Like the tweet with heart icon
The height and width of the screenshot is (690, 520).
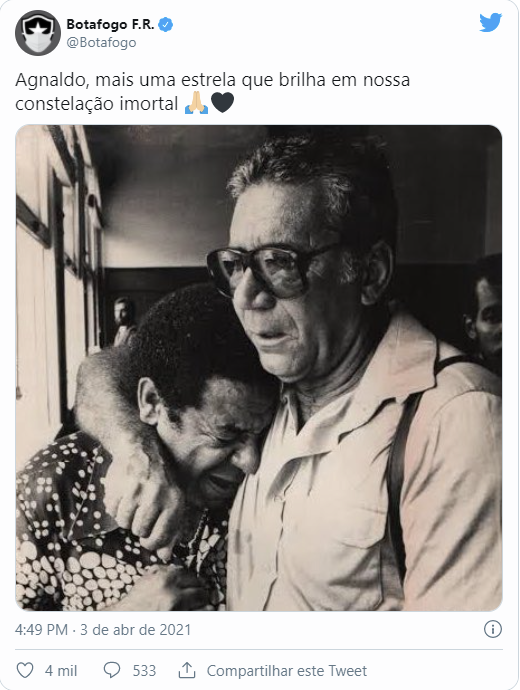click(x=25, y=670)
